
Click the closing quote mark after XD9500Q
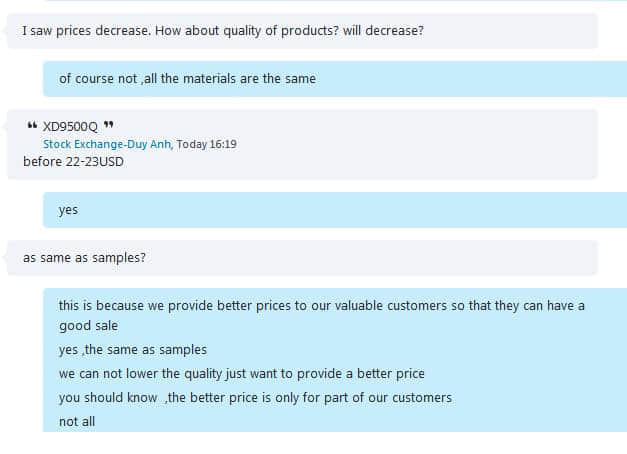click(x=108, y=127)
